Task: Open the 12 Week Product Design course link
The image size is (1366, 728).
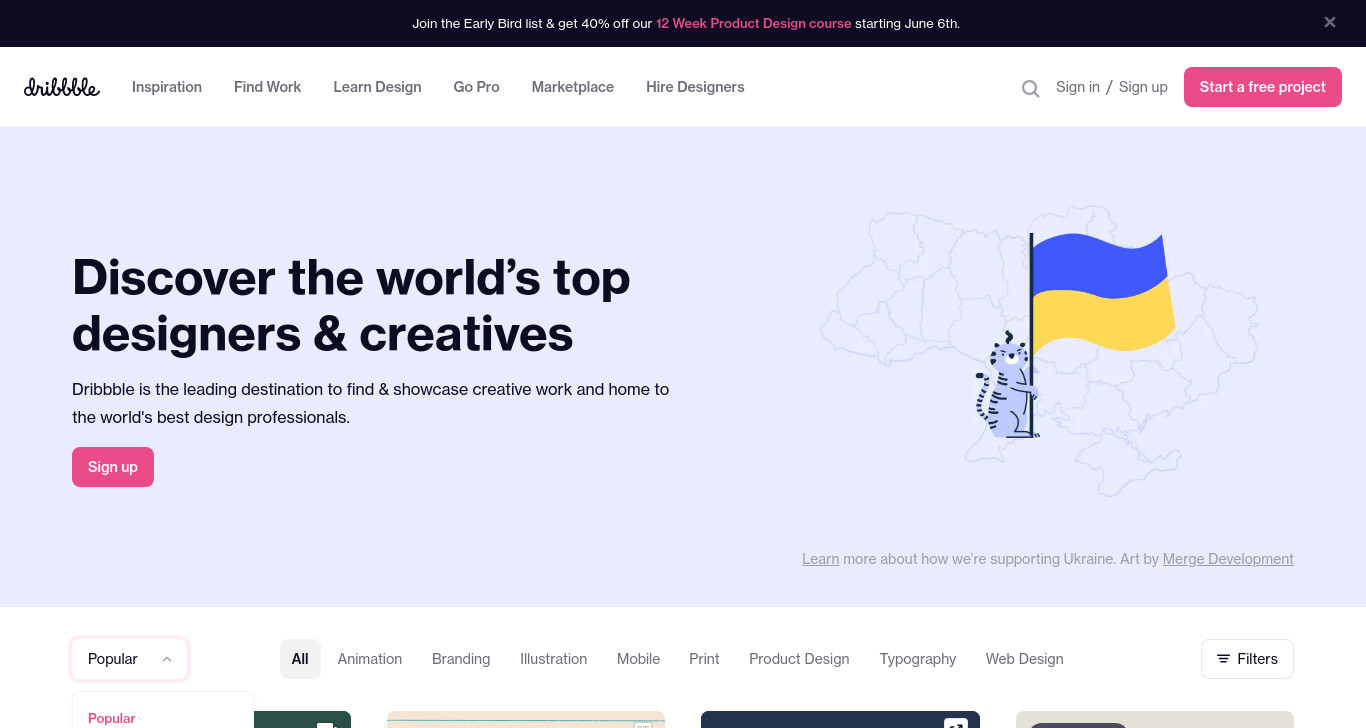Action: (x=754, y=23)
